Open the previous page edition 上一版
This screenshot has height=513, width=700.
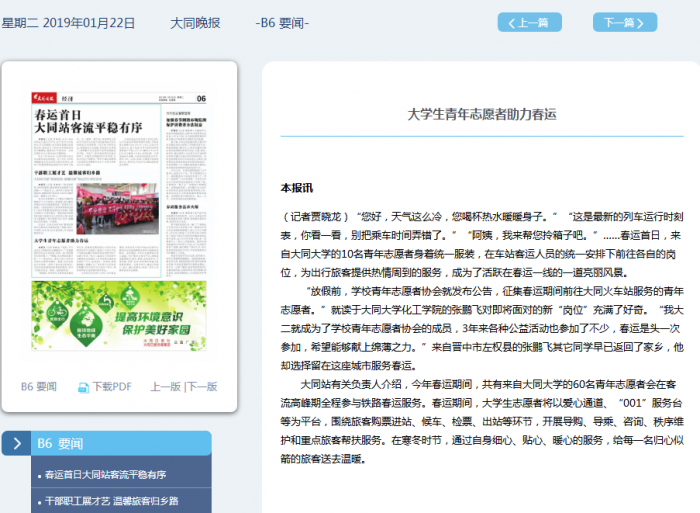165,387
